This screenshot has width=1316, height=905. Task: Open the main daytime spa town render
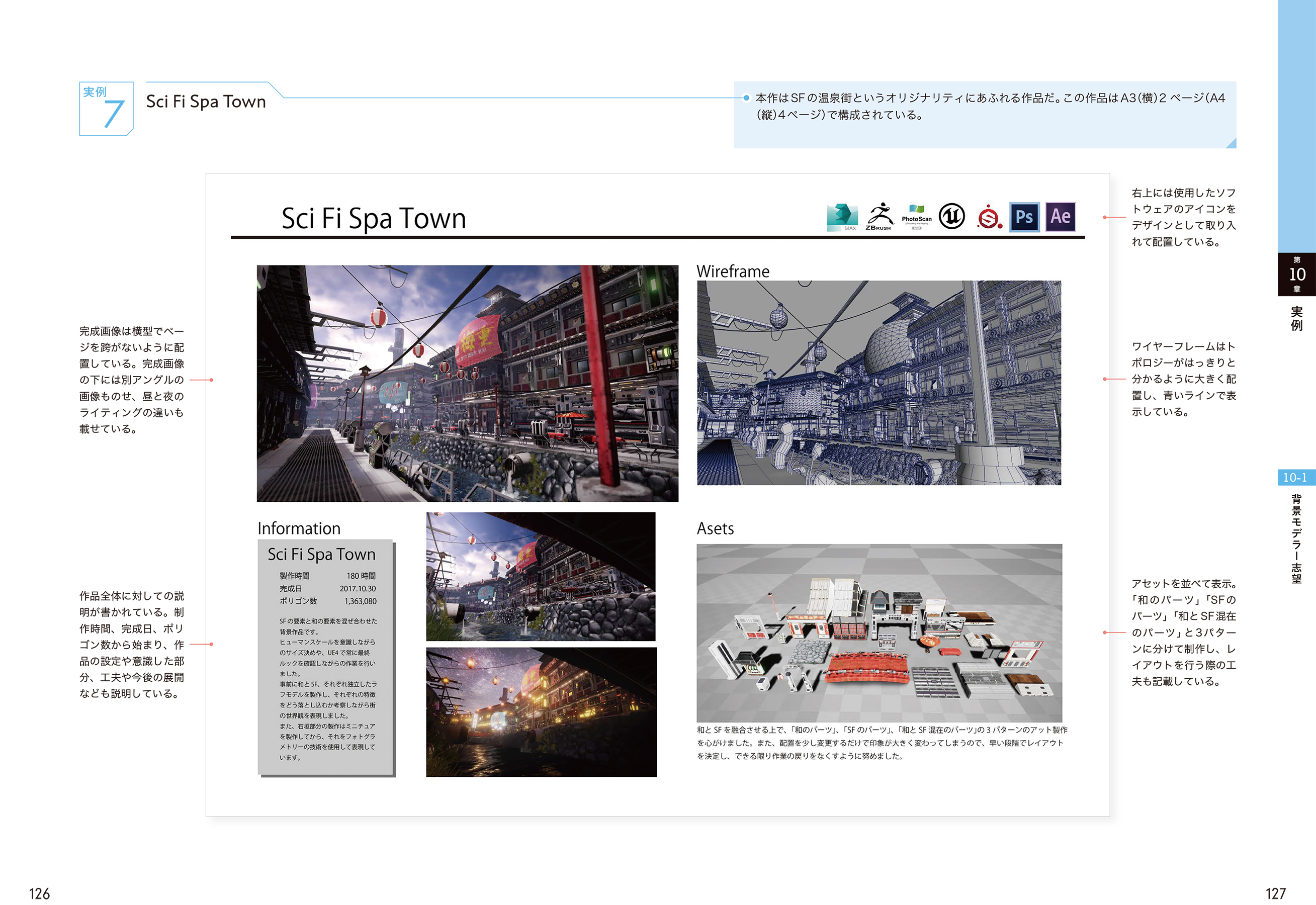pyautogui.click(x=467, y=383)
